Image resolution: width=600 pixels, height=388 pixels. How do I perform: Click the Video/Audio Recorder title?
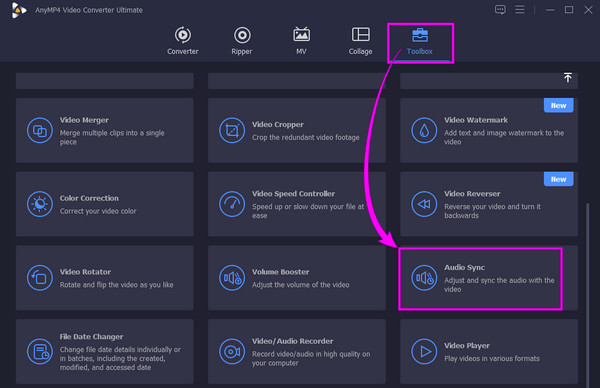tap(293, 341)
